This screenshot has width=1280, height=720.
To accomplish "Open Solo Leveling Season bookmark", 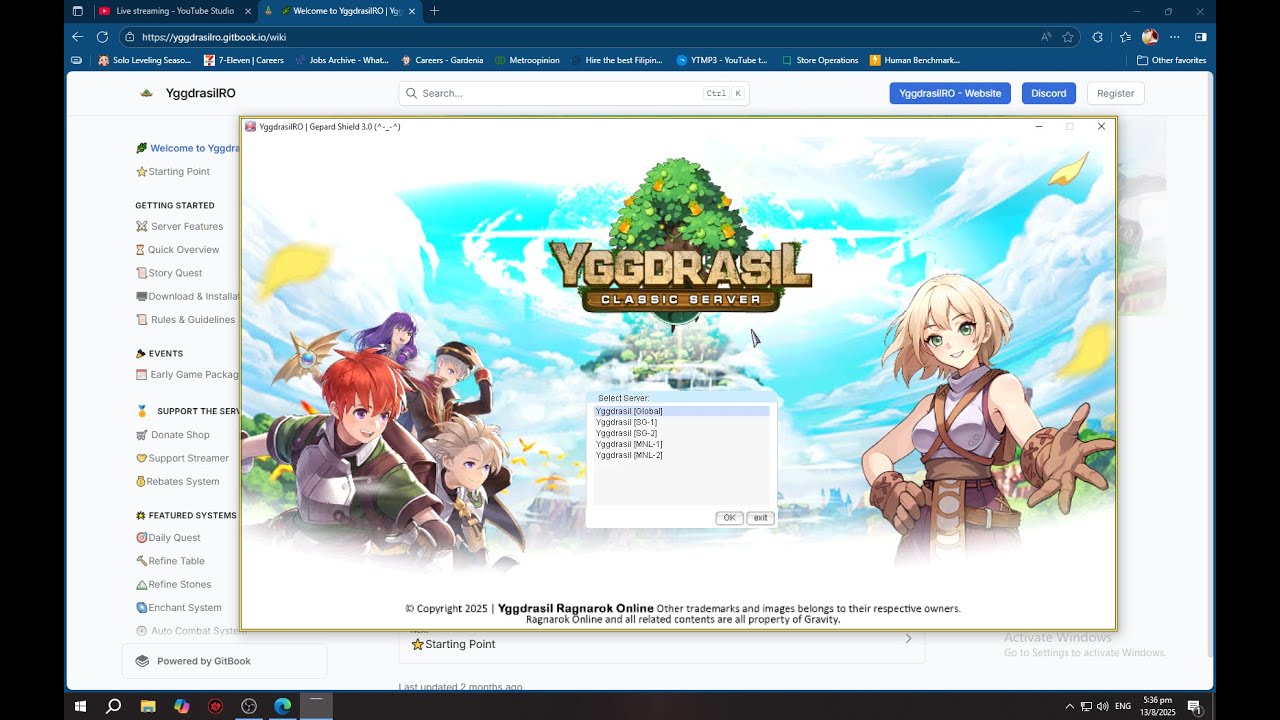I will click(x=144, y=60).
